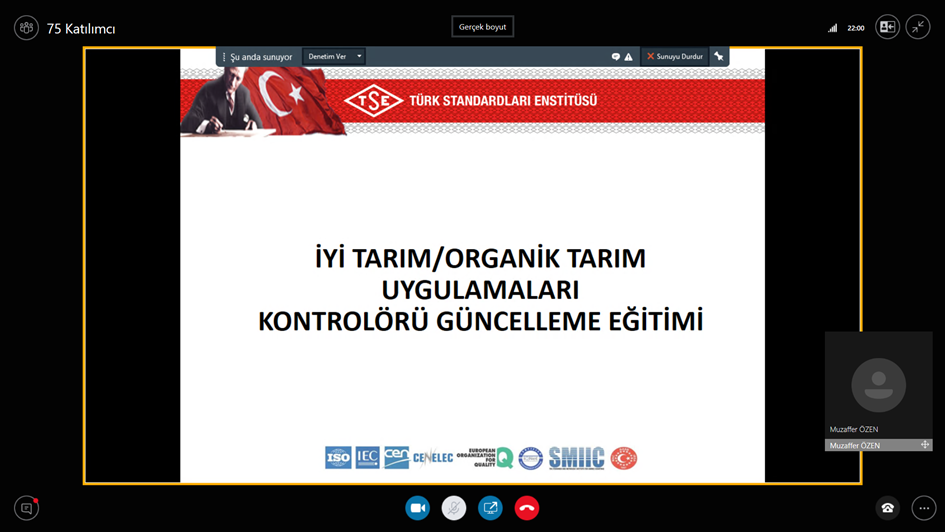Click the 'Gerçek boyut' button
Screen dimensions: 945x532
[x=482, y=27]
